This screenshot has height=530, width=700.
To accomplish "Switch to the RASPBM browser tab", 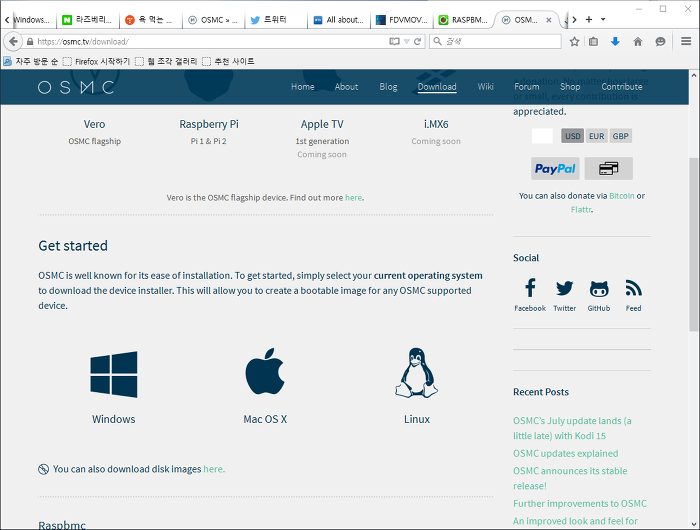I will [x=463, y=20].
